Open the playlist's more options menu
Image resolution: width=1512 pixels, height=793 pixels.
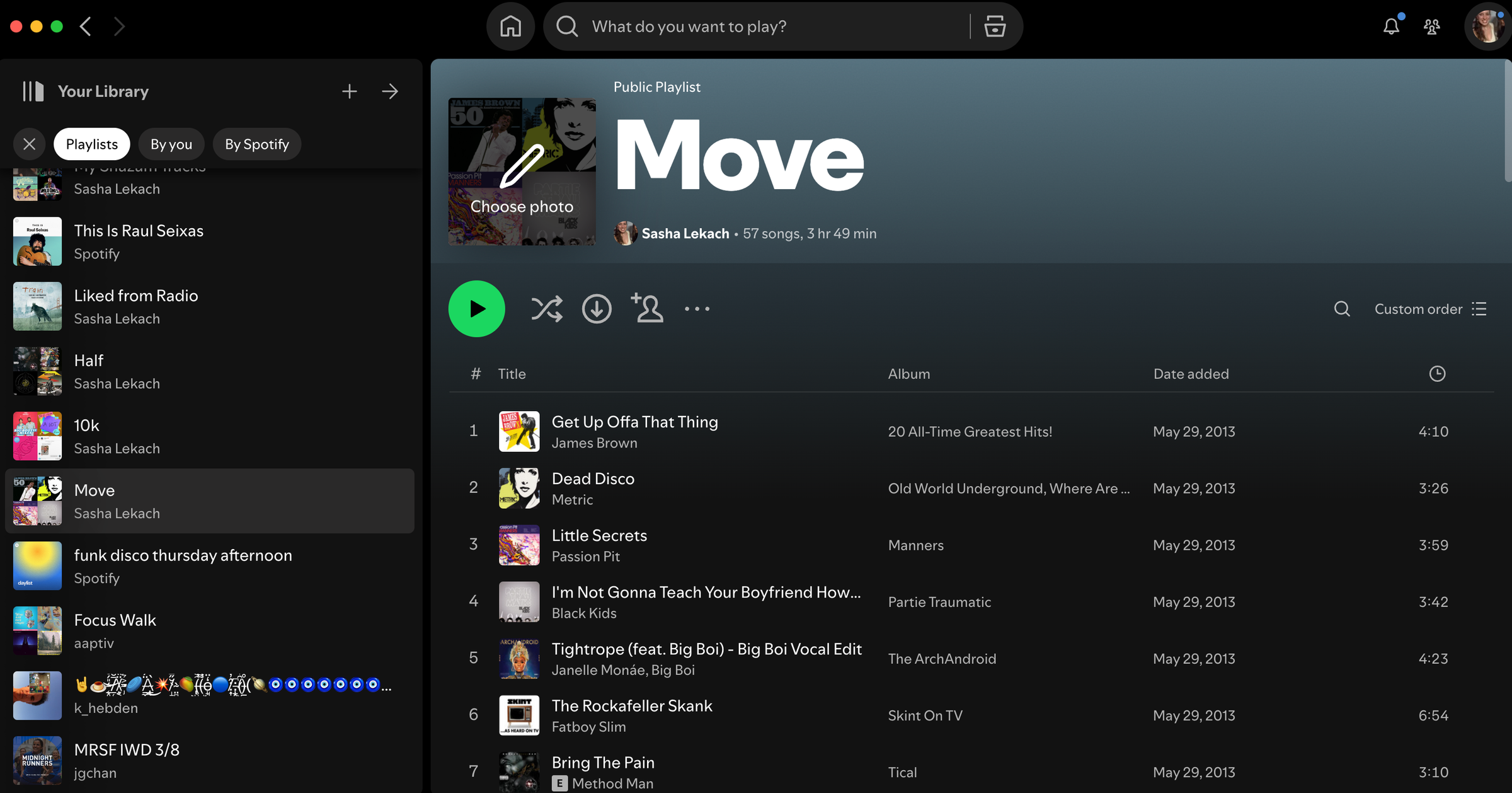click(x=697, y=308)
